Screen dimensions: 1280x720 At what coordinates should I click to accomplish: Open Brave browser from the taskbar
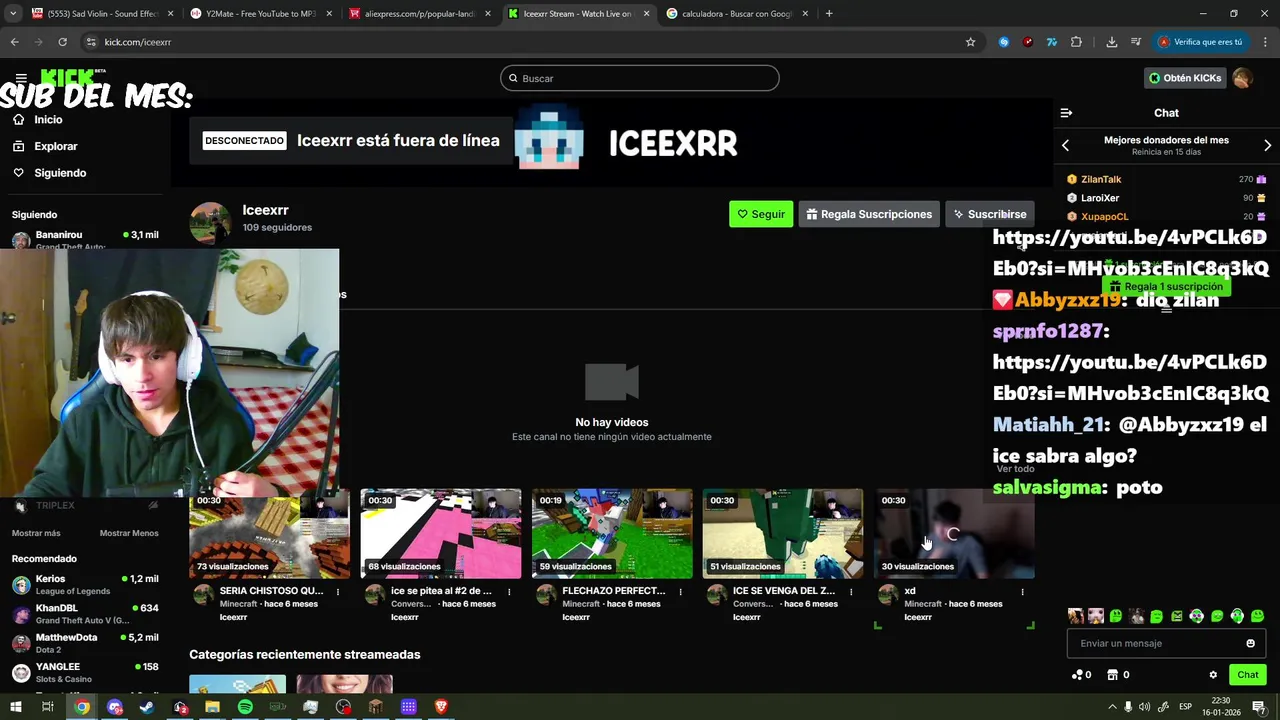click(441, 707)
